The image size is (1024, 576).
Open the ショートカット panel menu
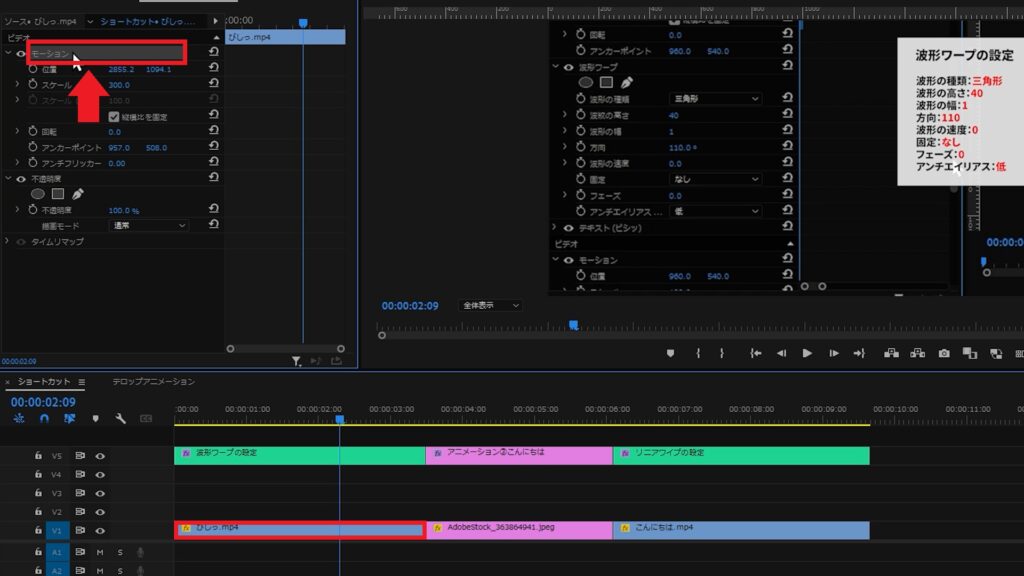pos(82,381)
